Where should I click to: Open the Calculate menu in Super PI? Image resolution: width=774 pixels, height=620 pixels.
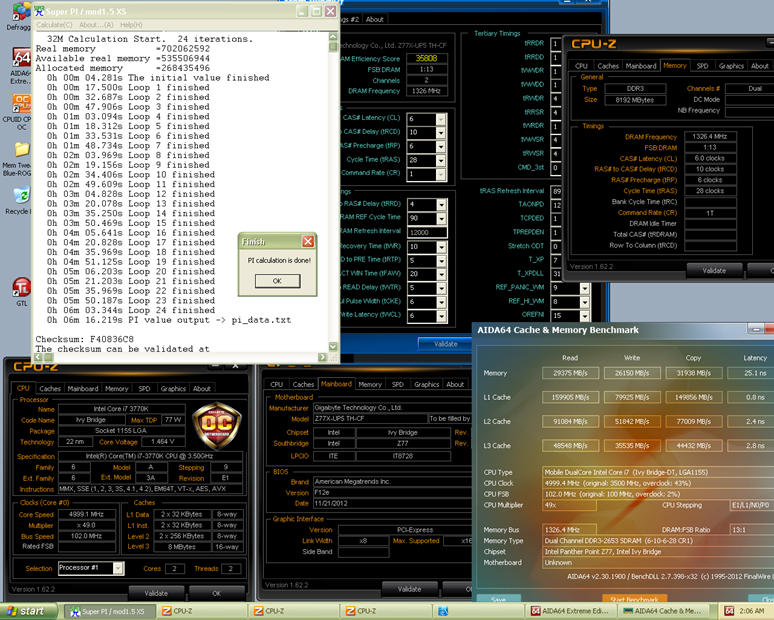pyautogui.click(x=54, y=24)
